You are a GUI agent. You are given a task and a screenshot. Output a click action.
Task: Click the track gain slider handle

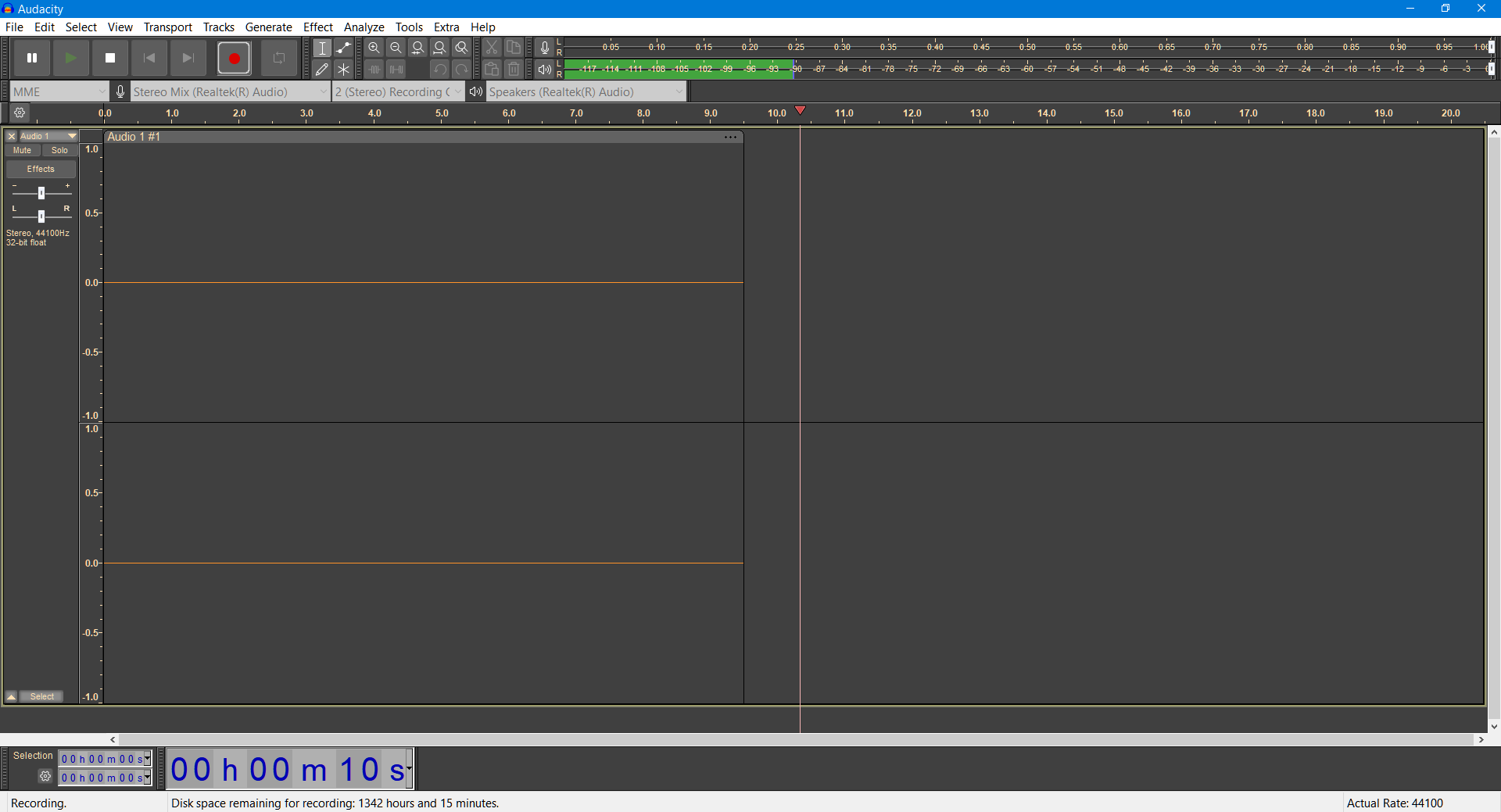click(x=41, y=193)
